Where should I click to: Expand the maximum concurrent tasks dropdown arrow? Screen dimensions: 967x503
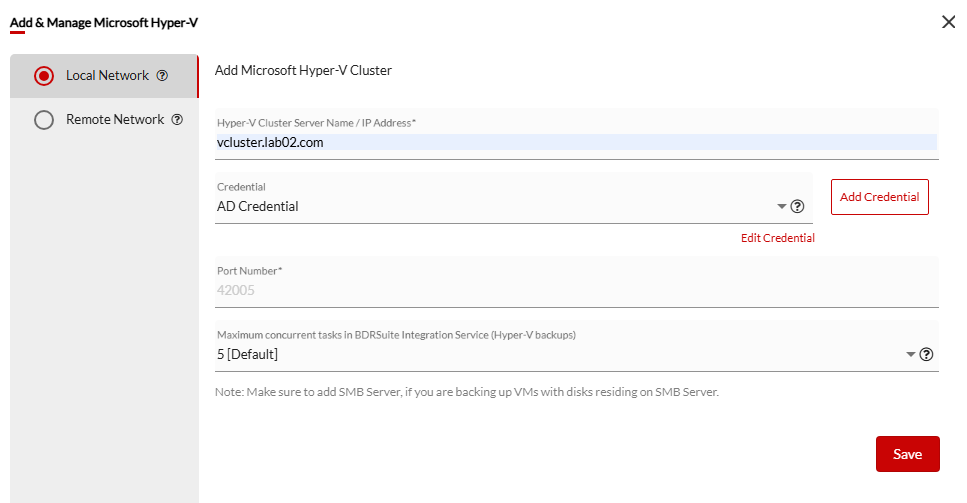click(910, 355)
